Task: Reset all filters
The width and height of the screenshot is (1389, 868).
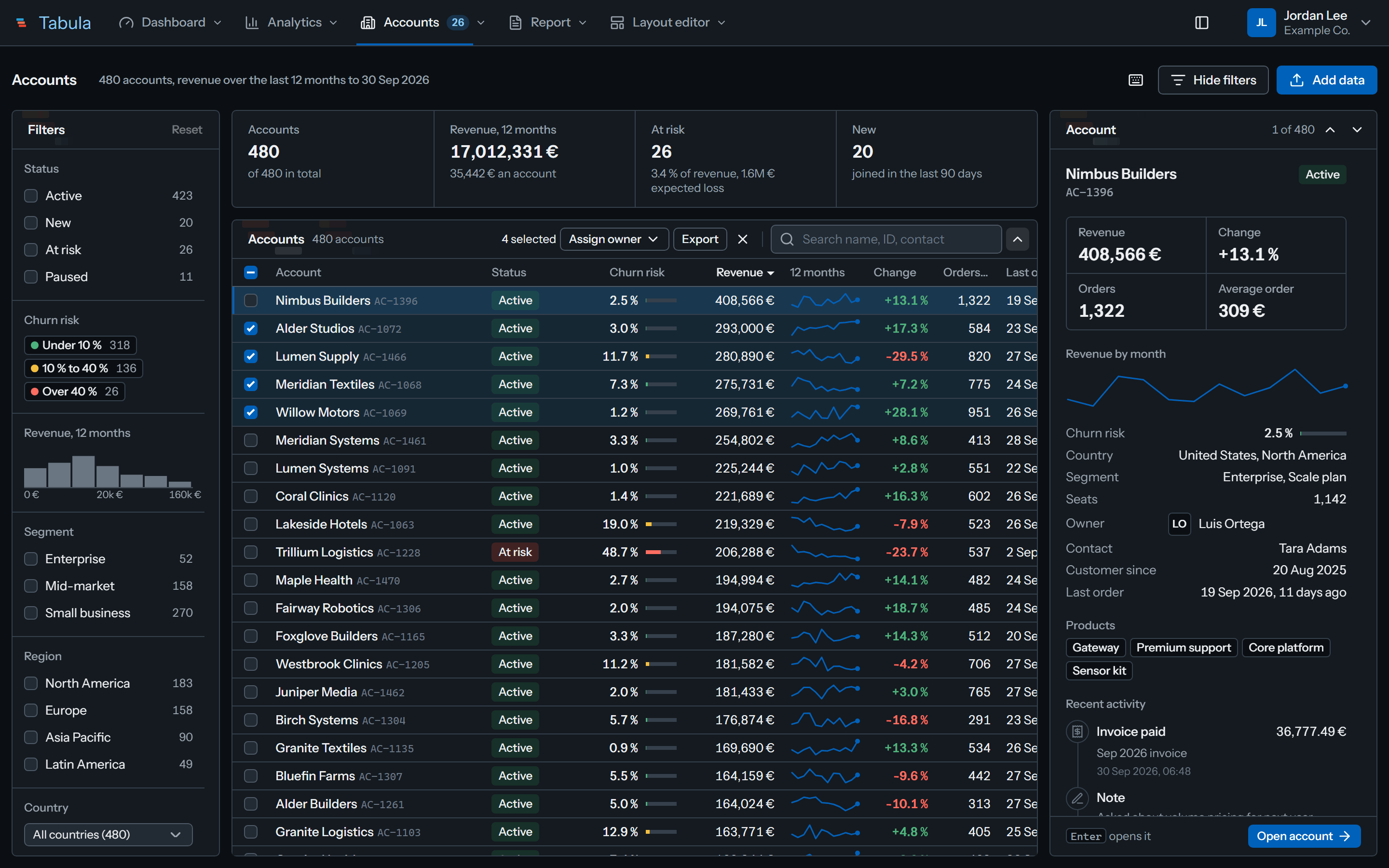Action: pyautogui.click(x=187, y=130)
